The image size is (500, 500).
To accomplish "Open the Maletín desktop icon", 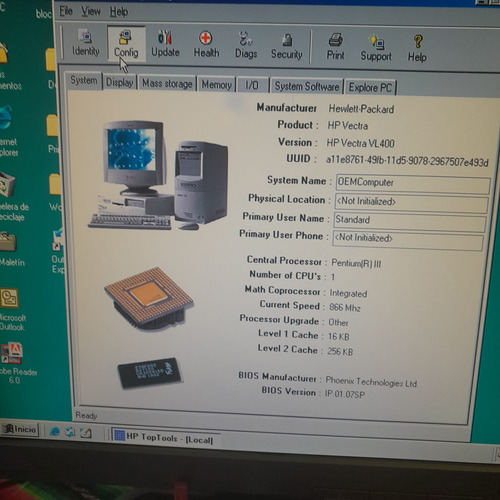I will point(11,249).
